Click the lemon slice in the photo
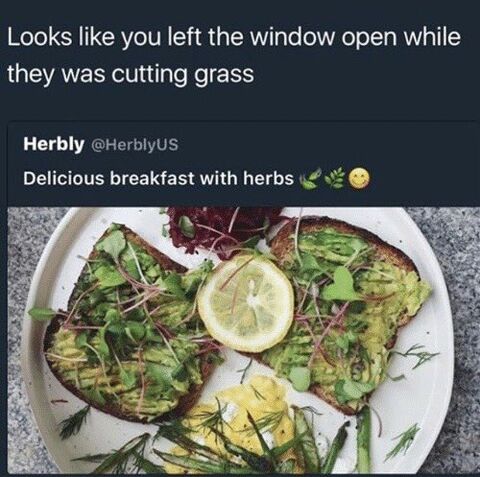The image size is (480, 477). [x=246, y=303]
